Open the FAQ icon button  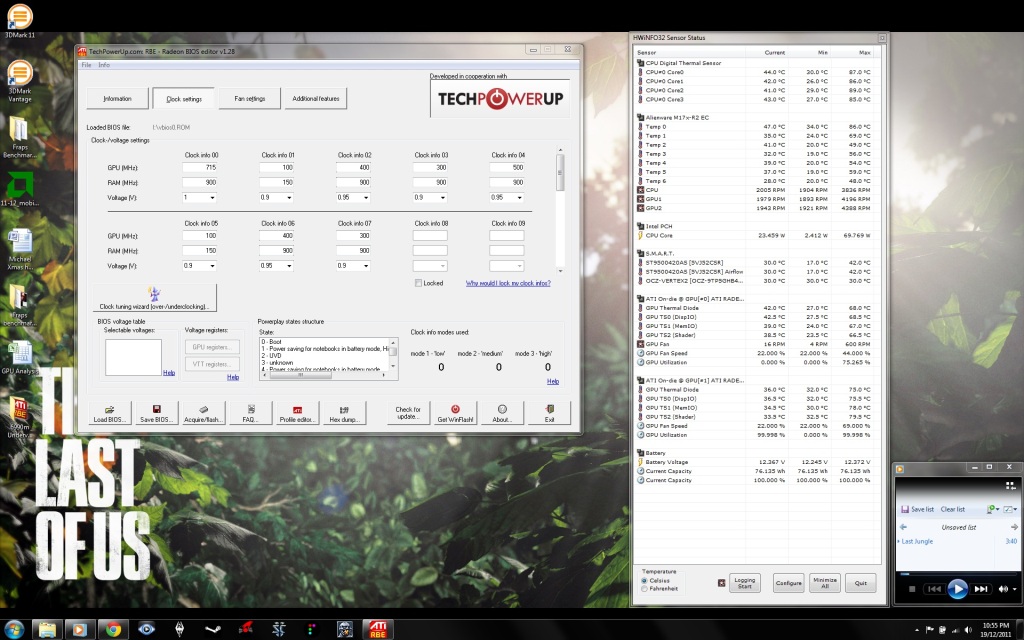tap(250, 413)
